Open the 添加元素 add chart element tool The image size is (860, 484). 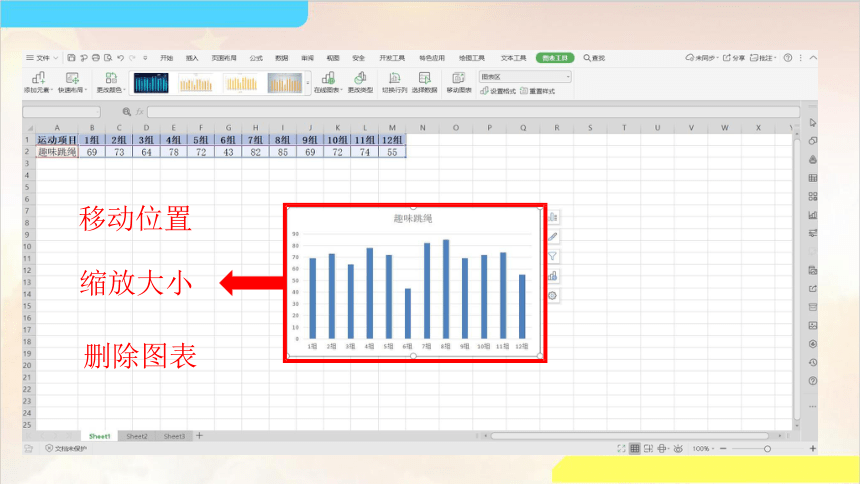pos(38,82)
